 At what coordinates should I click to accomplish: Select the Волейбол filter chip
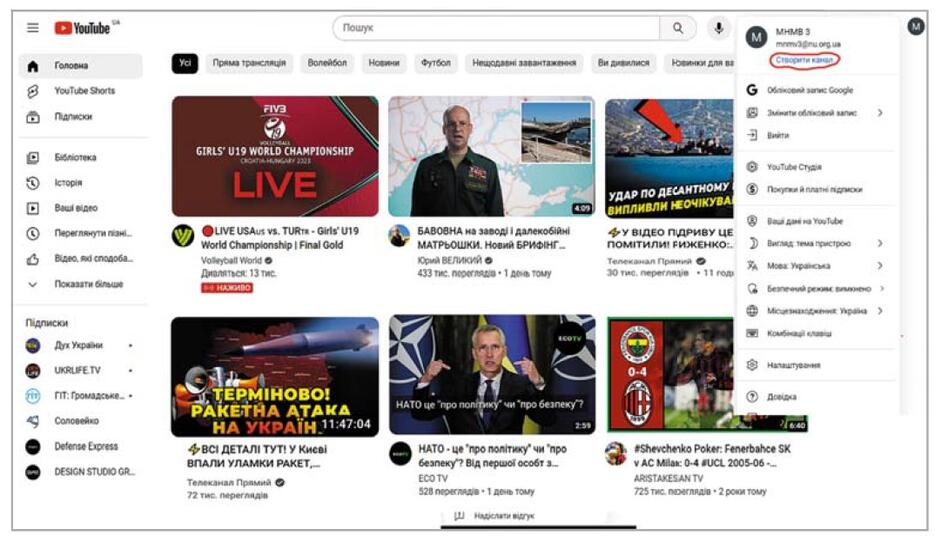click(x=327, y=63)
